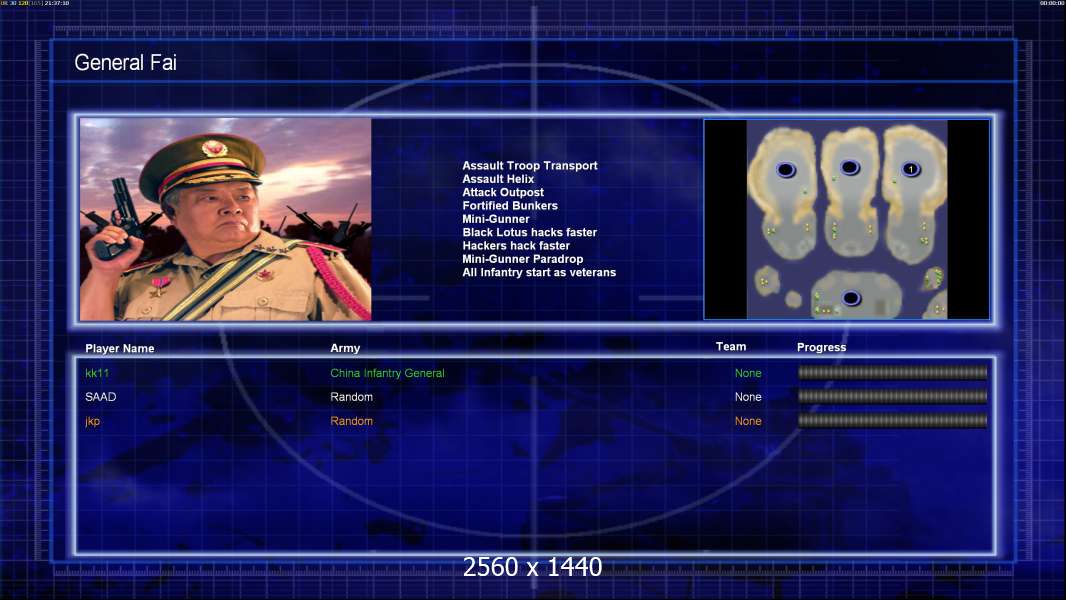This screenshot has width=1066, height=600.
Task: Click the 'Progress' column header
Action: [x=821, y=347]
